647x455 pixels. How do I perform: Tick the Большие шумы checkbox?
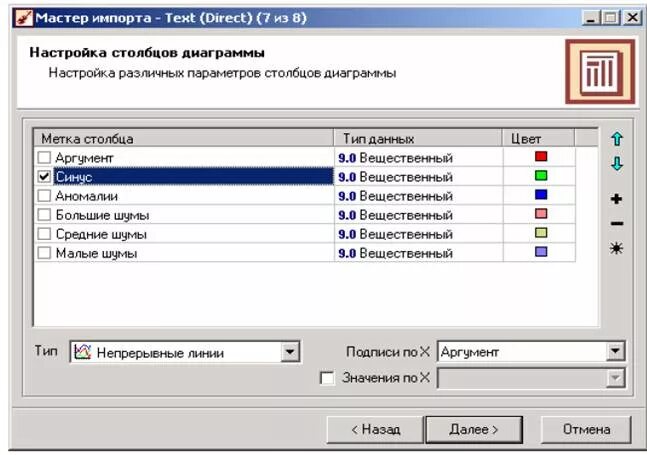[44, 214]
